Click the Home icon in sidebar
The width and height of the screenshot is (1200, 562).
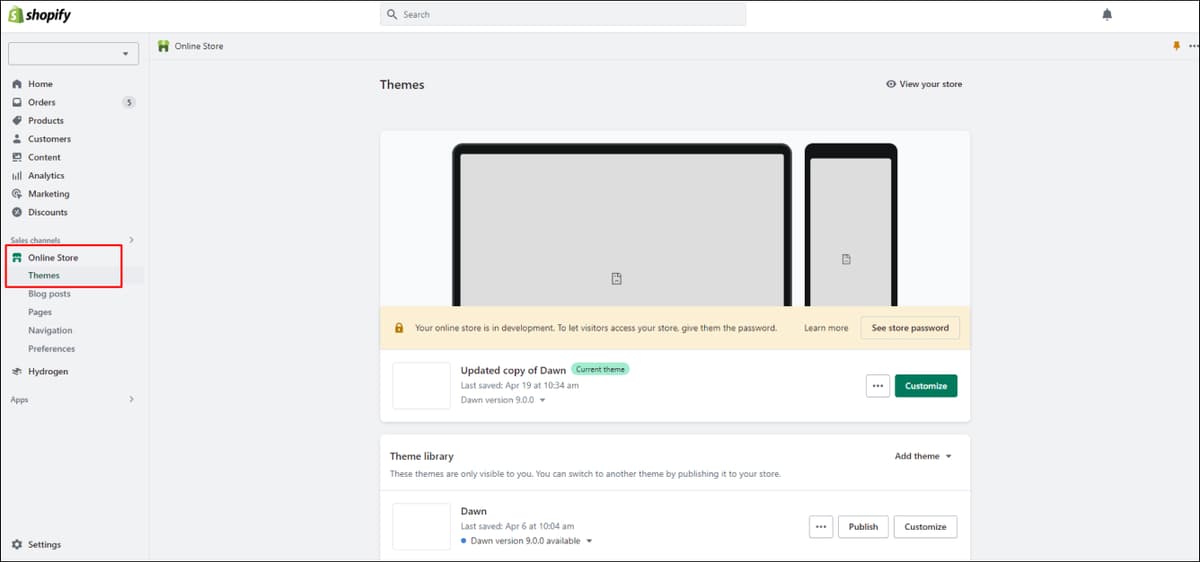pyautogui.click(x=17, y=84)
